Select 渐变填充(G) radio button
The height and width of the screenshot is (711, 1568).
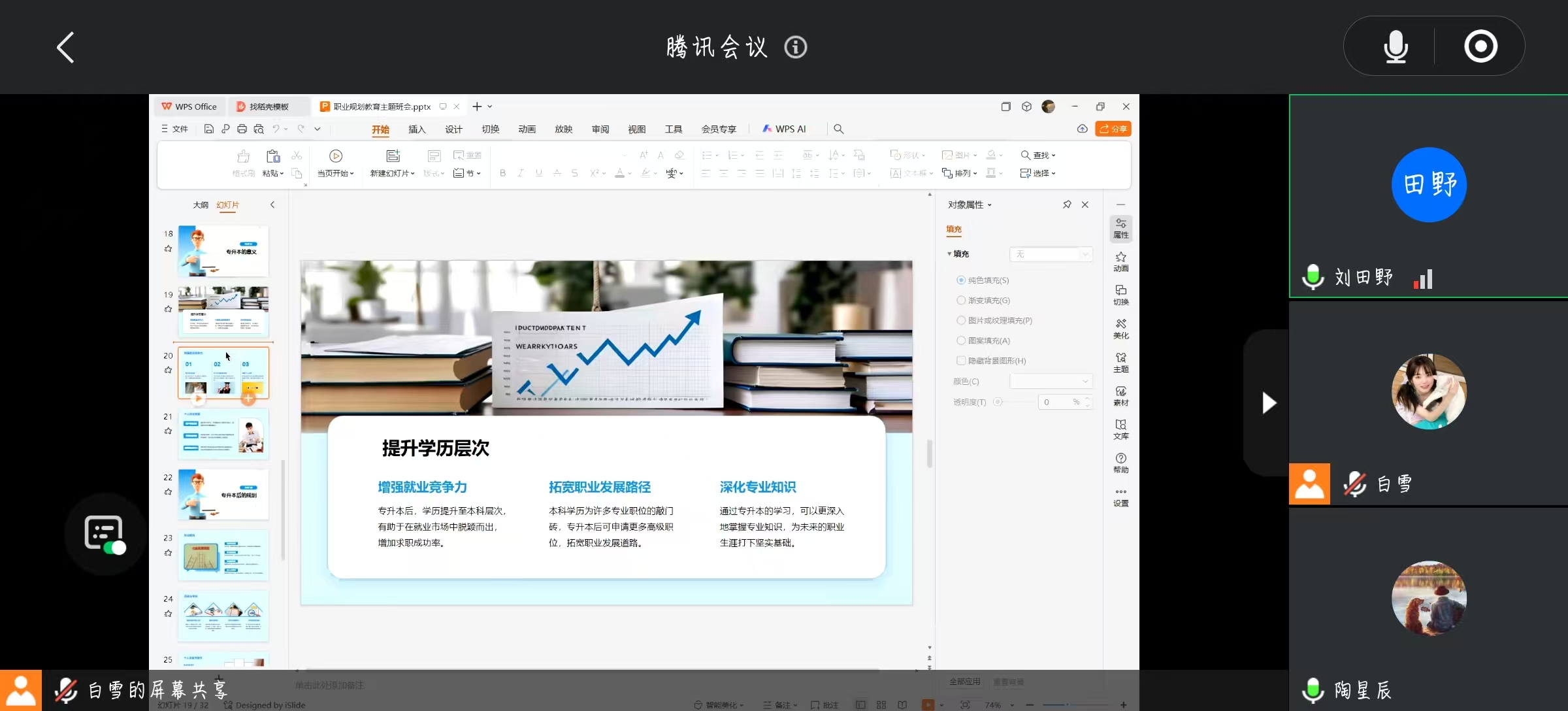[x=961, y=301]
